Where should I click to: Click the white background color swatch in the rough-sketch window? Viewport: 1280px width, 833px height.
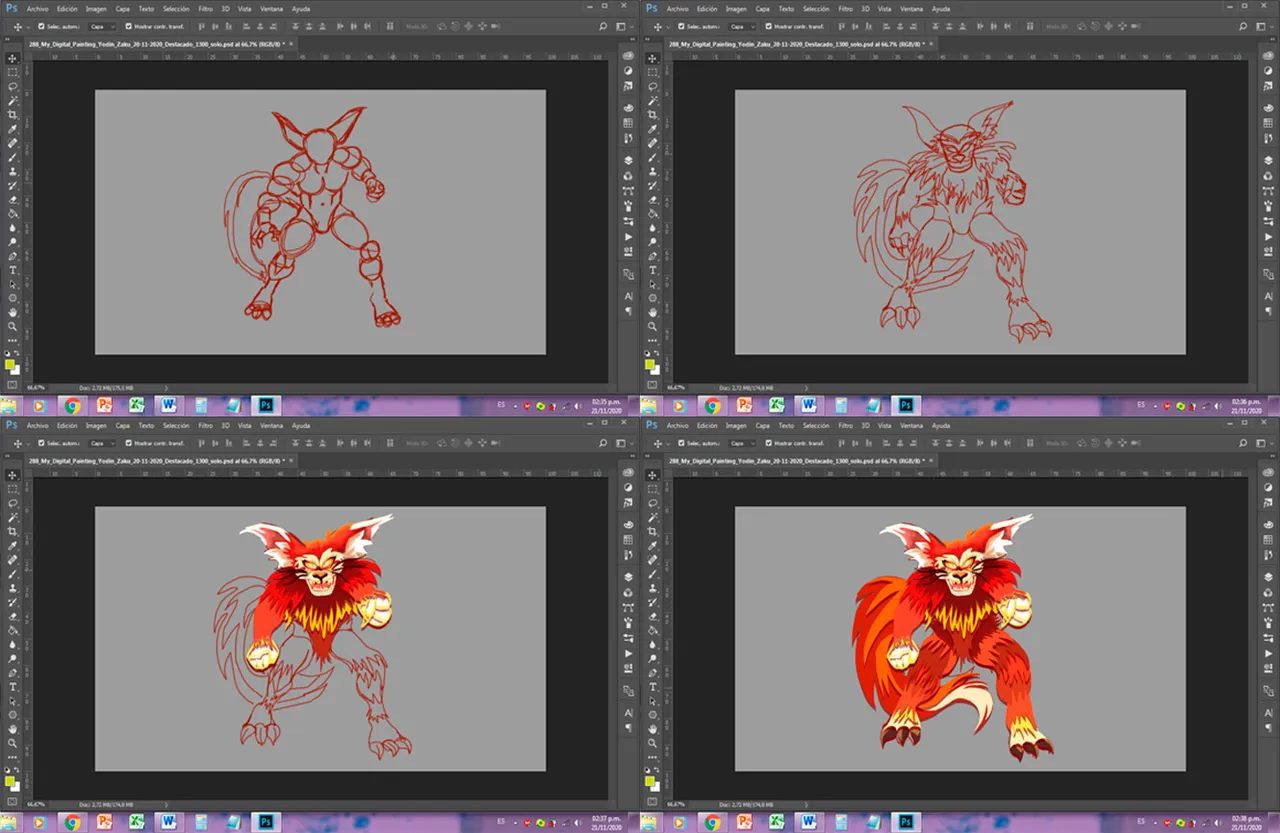pos(17,371)
